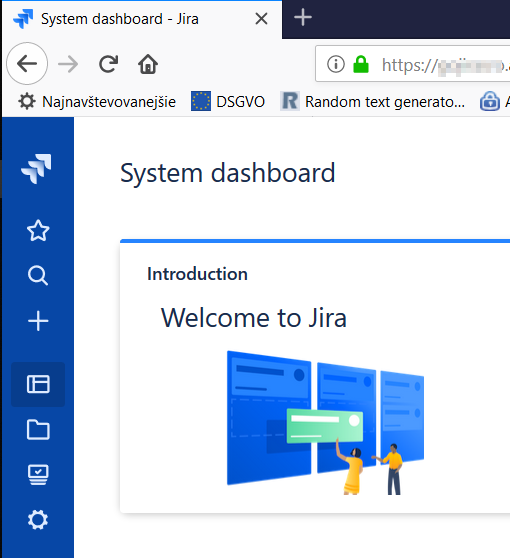The height and width of the screenshot is (558, 510).
Task: Open the Projects folder icon
Action: pos(38,430)
